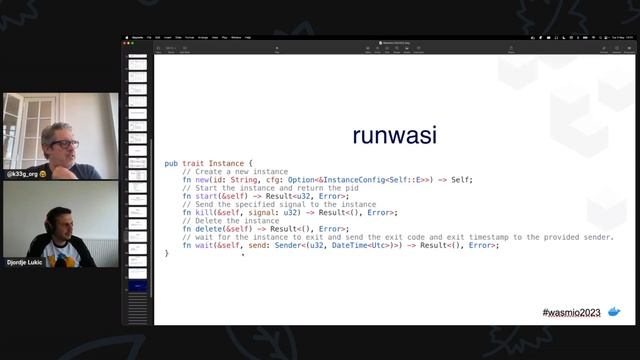Add a text box with Text icon
This screenshot has height=360, width=640.
(387, 49)
